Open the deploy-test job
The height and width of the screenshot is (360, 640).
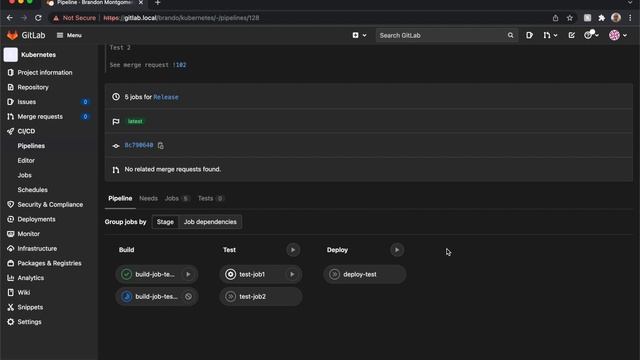[x=365, y=275]
